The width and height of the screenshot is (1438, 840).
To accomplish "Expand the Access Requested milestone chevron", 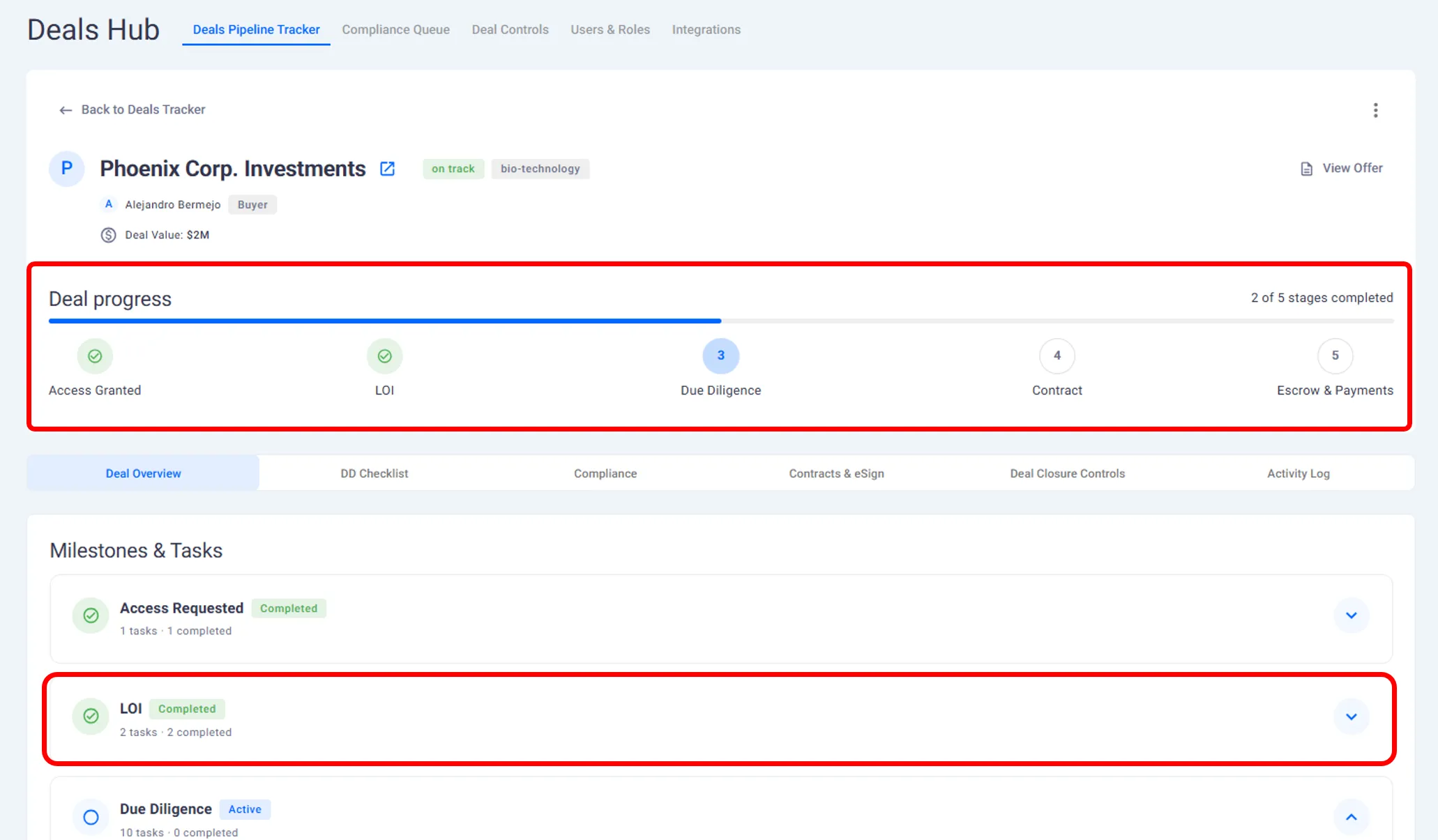I will point(1351,616).
